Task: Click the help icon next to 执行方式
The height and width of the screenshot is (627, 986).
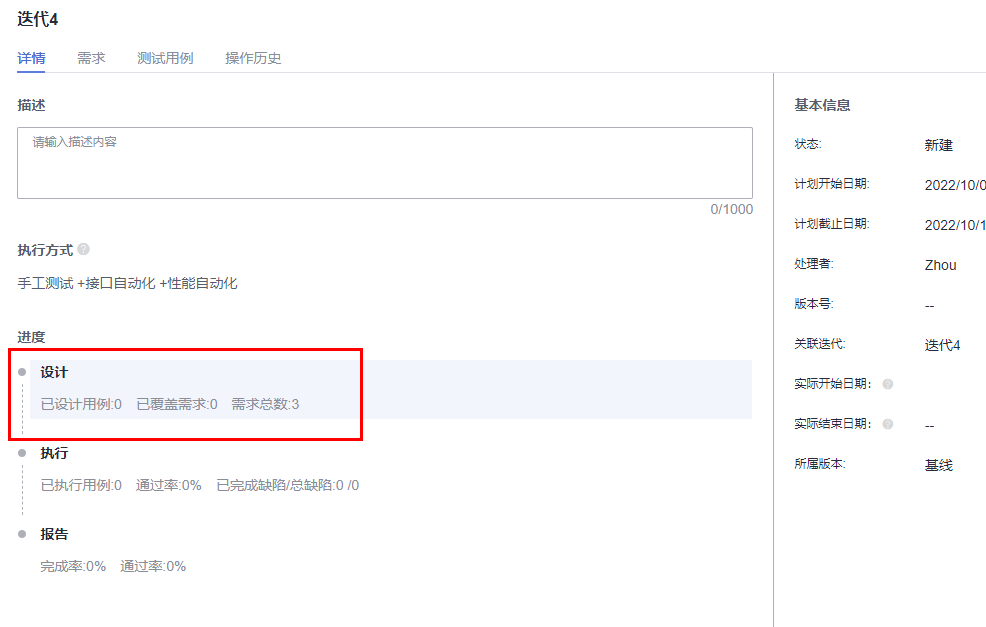Action: [84, 249]
